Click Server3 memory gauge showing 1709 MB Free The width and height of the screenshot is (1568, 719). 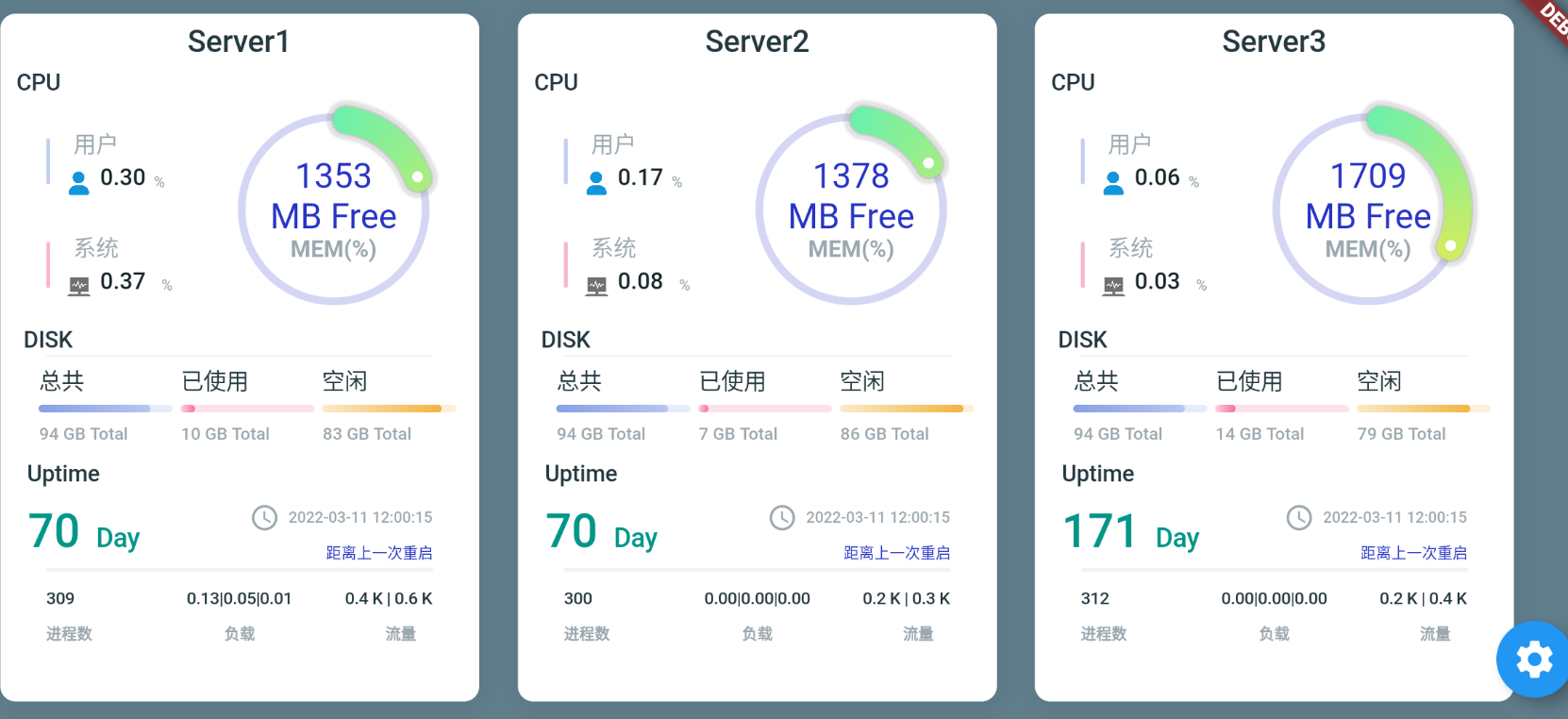1368,209
